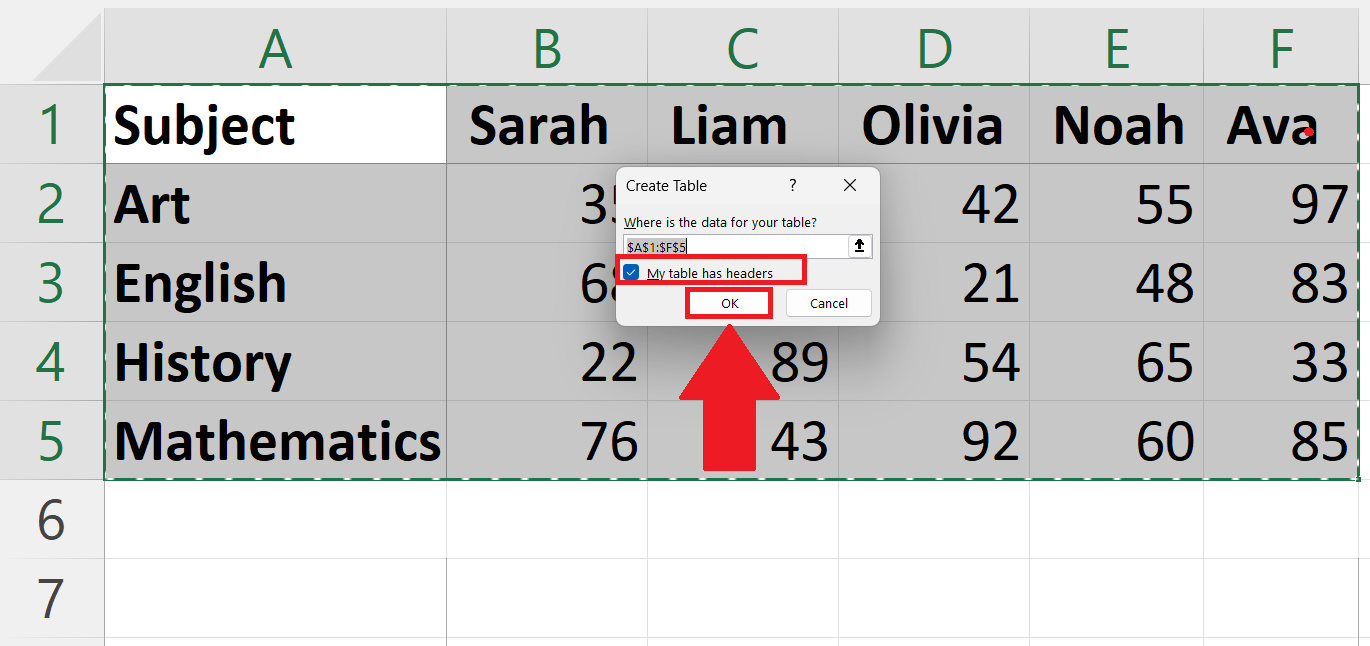
Task: Collapse the dialog using the range selector arrow icon
Action: point(859,245)
